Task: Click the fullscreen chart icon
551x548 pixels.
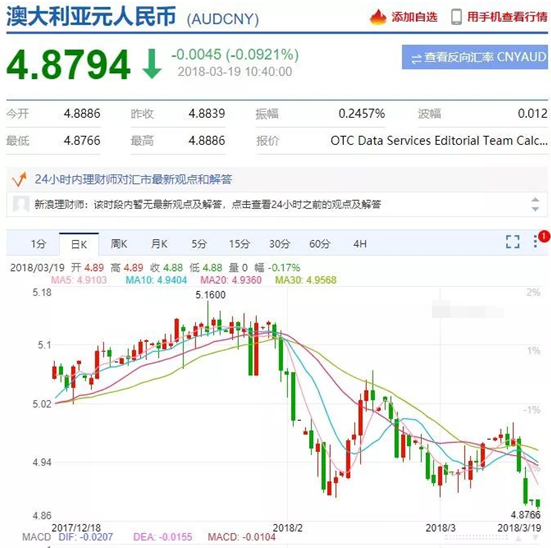Action: (x=513, y=241)
